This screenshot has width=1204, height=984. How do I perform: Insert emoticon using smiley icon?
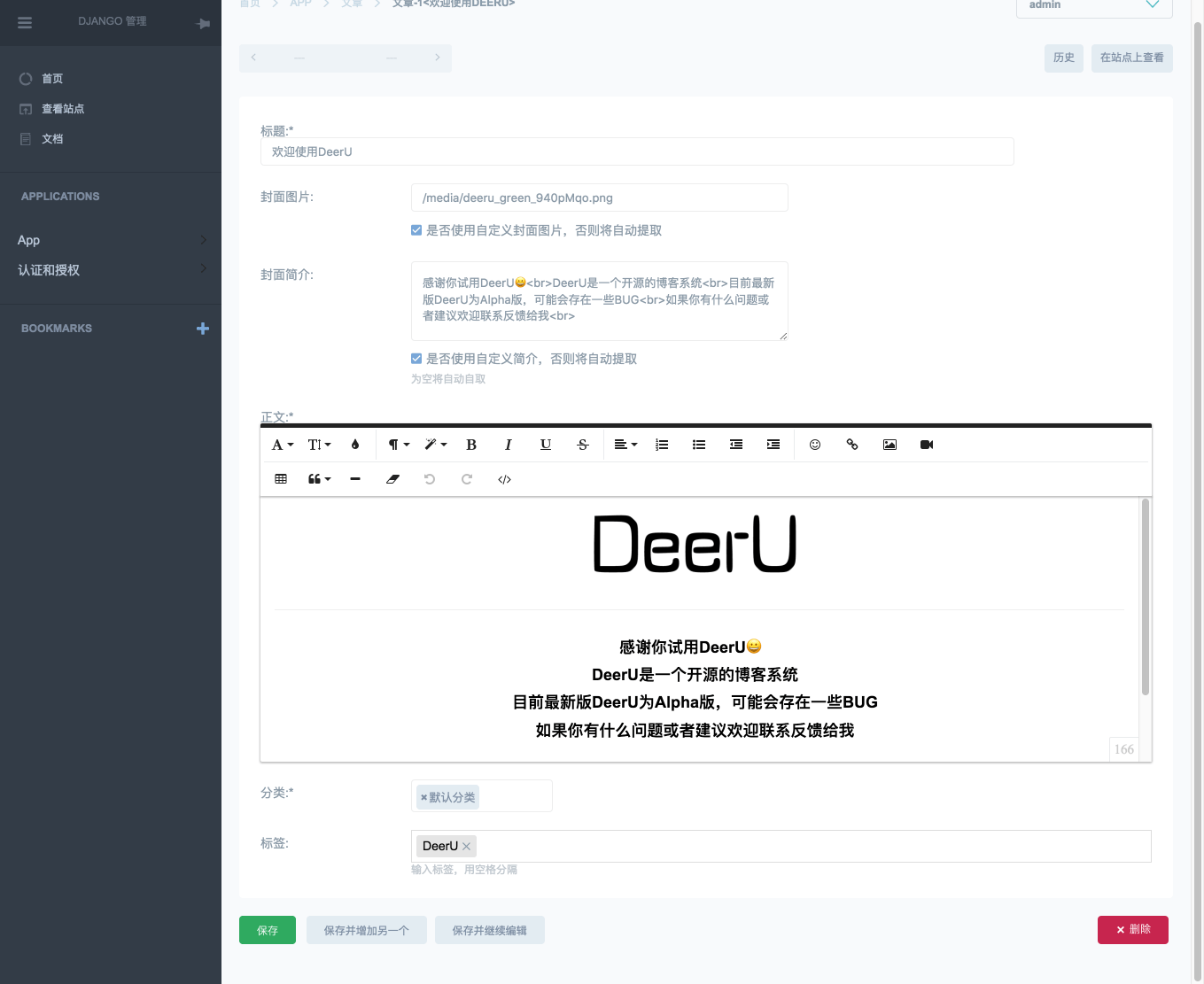click(815, 445)
